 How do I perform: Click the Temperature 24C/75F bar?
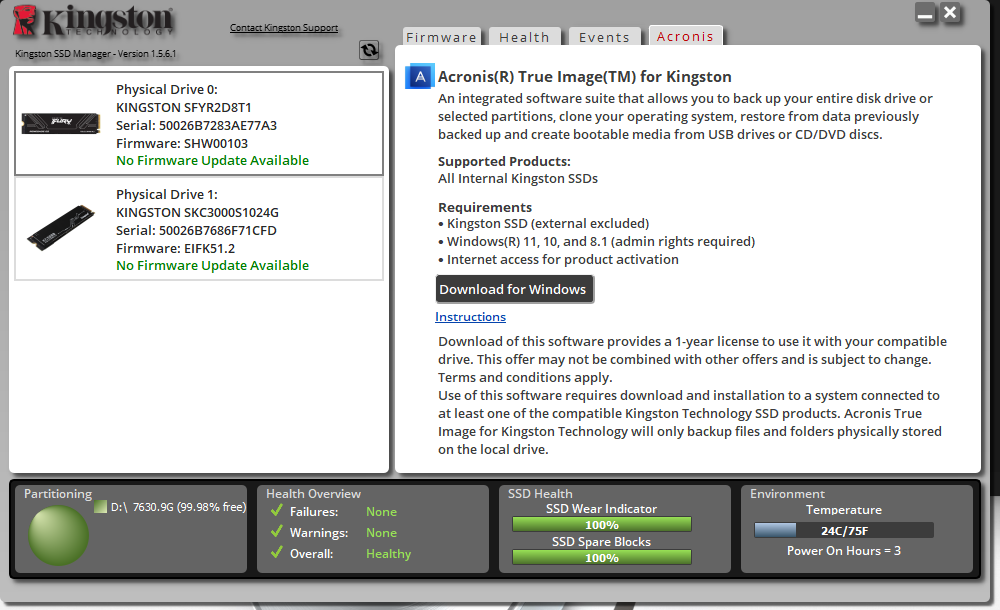coord(844,530)
